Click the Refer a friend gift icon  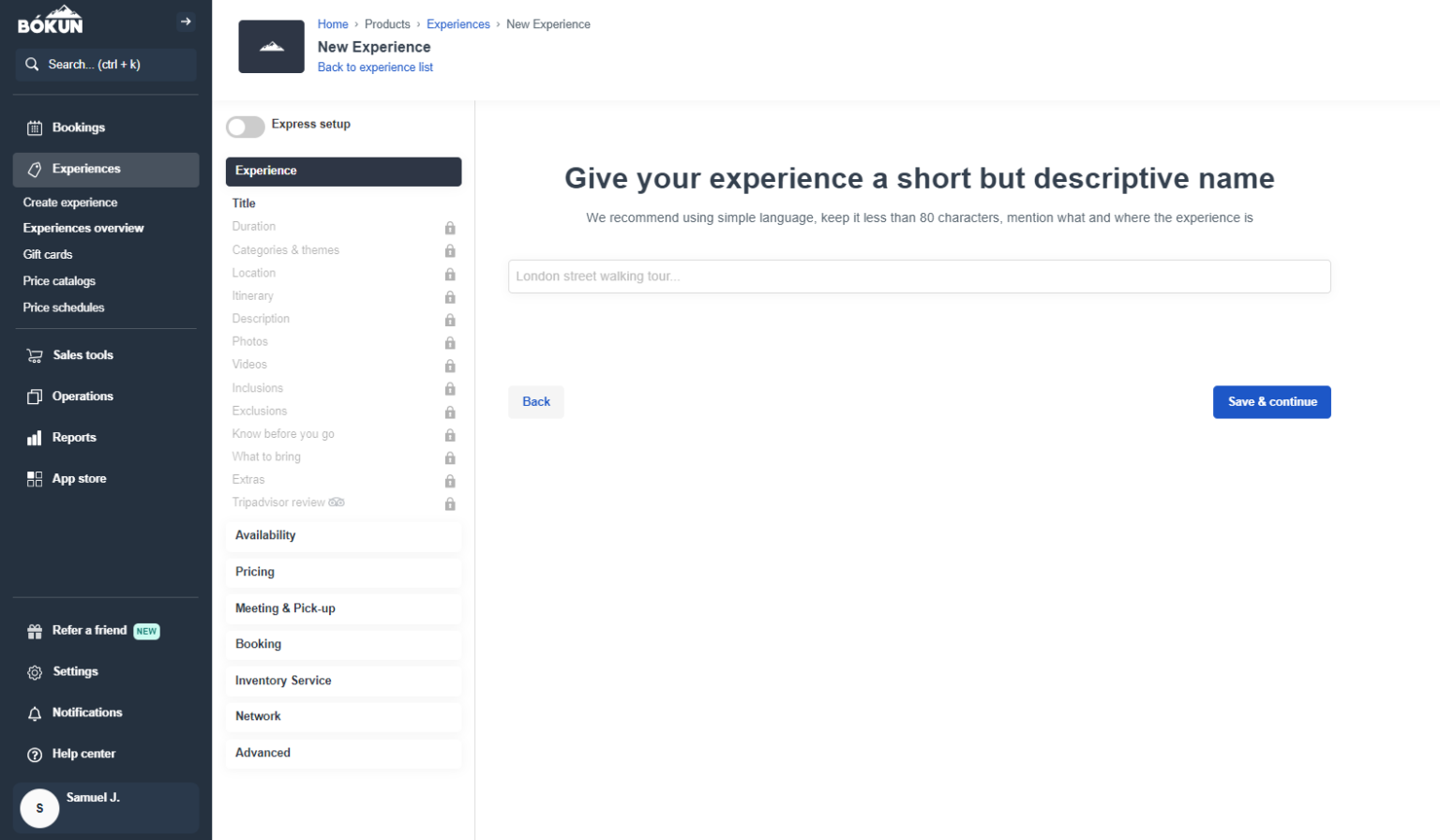pyautogui.click(x=35, y=630)
